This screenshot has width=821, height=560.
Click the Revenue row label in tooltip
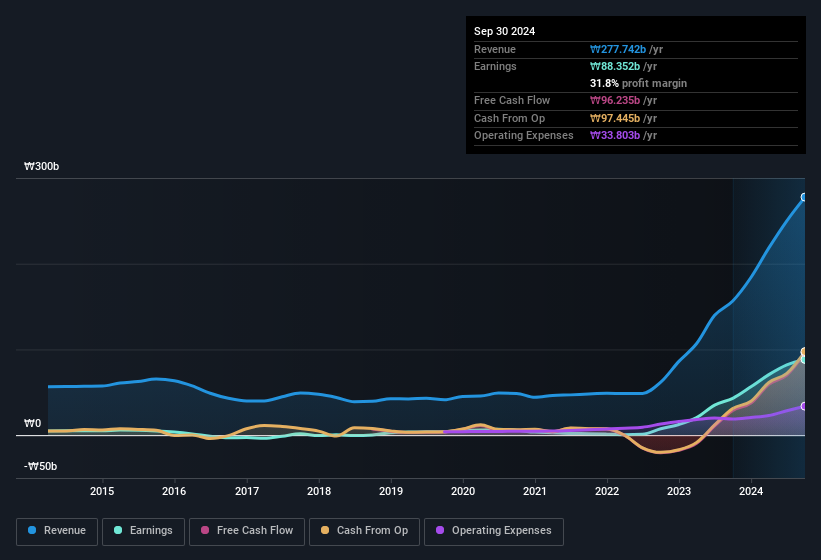[x=495, y=49]
